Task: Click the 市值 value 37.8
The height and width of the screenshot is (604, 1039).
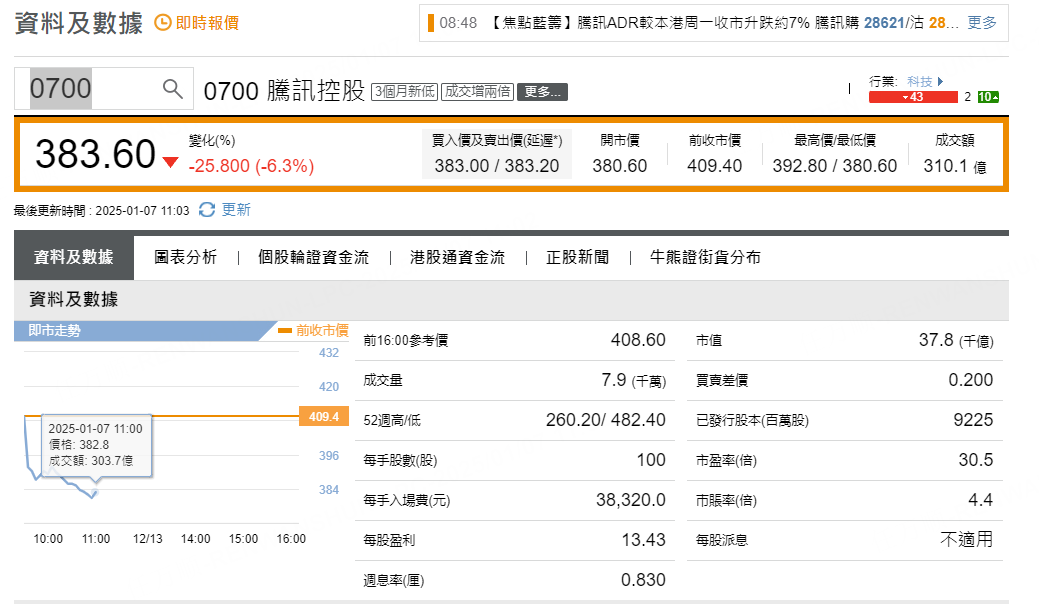Action: [936, 340]
